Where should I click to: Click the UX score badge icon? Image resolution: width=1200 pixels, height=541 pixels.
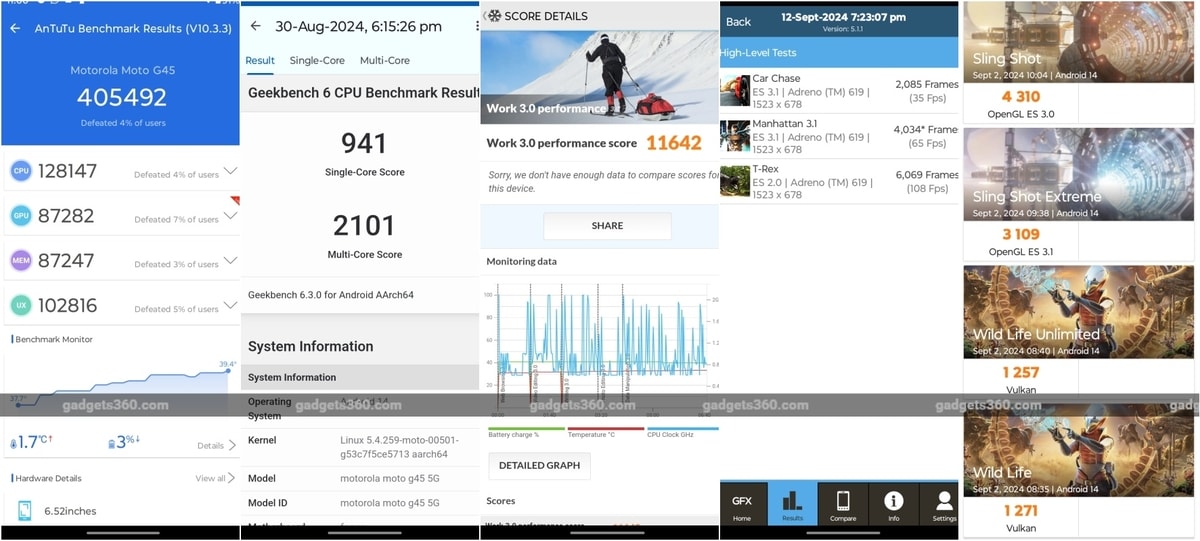(x=20, y=306)
